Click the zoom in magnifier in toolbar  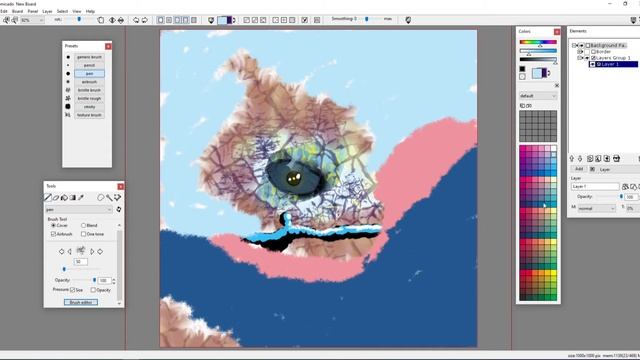pyautogui.click(x=6, y=20)
